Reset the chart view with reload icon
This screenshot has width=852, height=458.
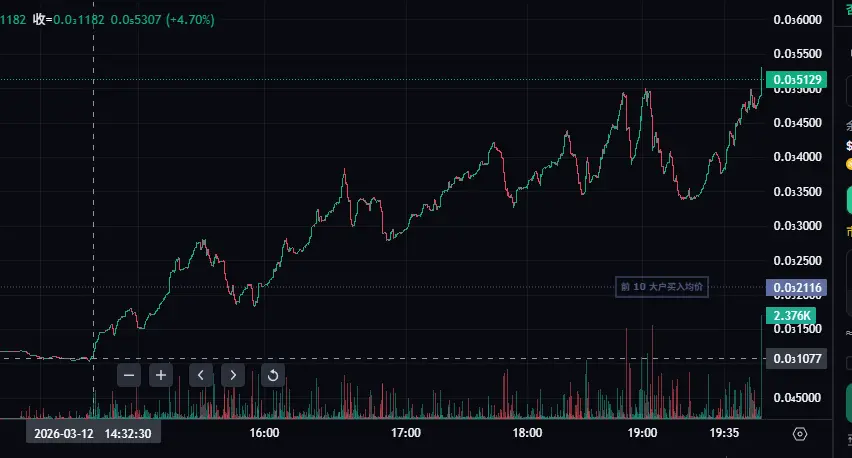coord(273,375)
